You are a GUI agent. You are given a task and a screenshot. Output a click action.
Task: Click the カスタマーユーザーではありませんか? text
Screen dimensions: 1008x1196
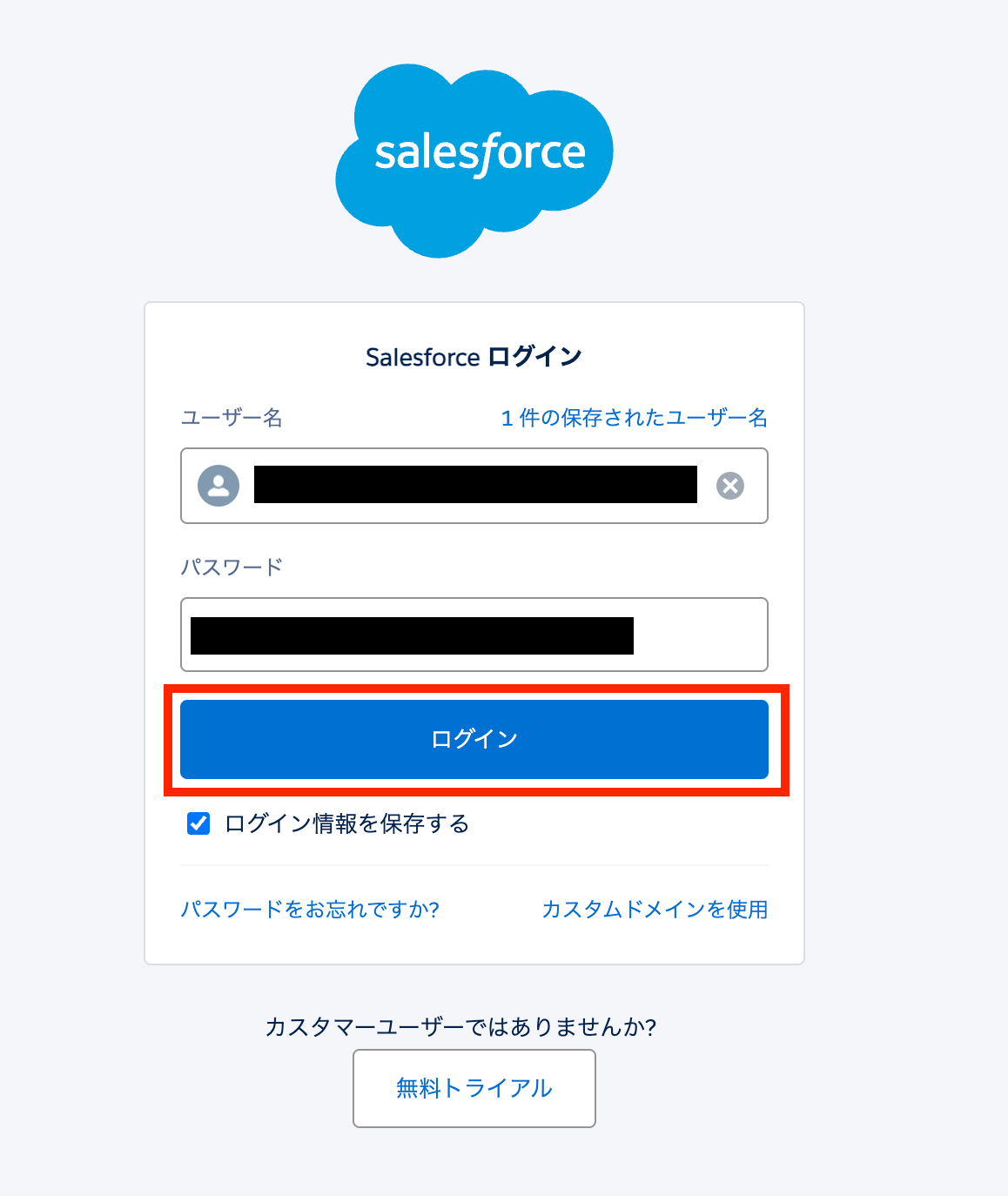tap(460, 1027)
